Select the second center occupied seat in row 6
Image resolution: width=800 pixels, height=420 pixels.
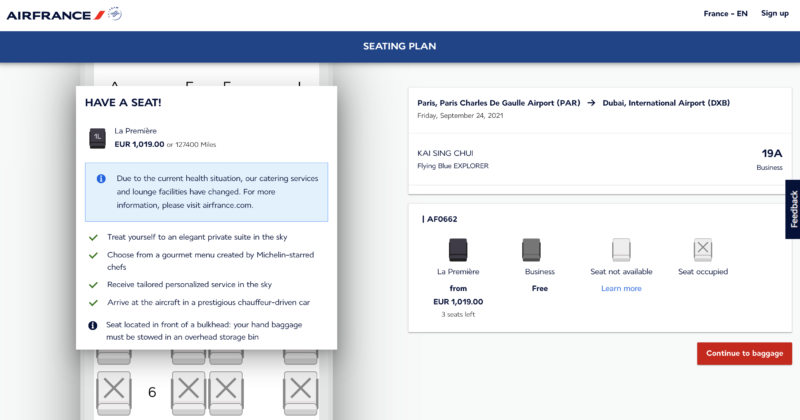pyautogui.click(x=226, y=393)
